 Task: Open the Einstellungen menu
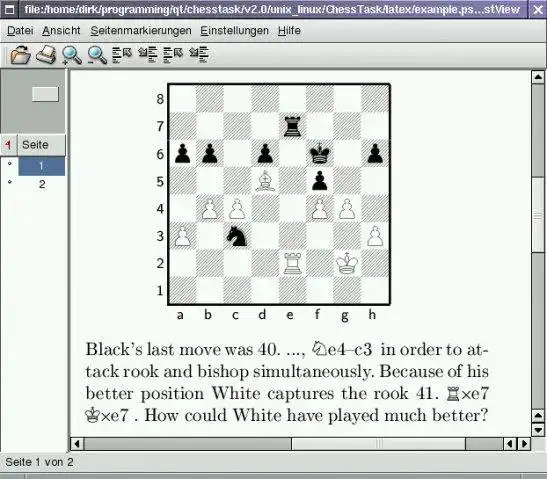click(x=234, y=31)
